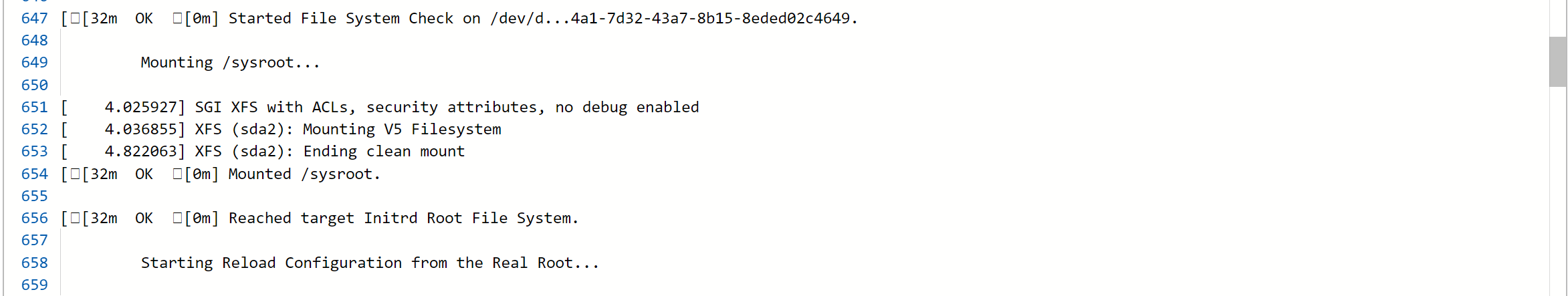Click line number 654

(34, 174)
